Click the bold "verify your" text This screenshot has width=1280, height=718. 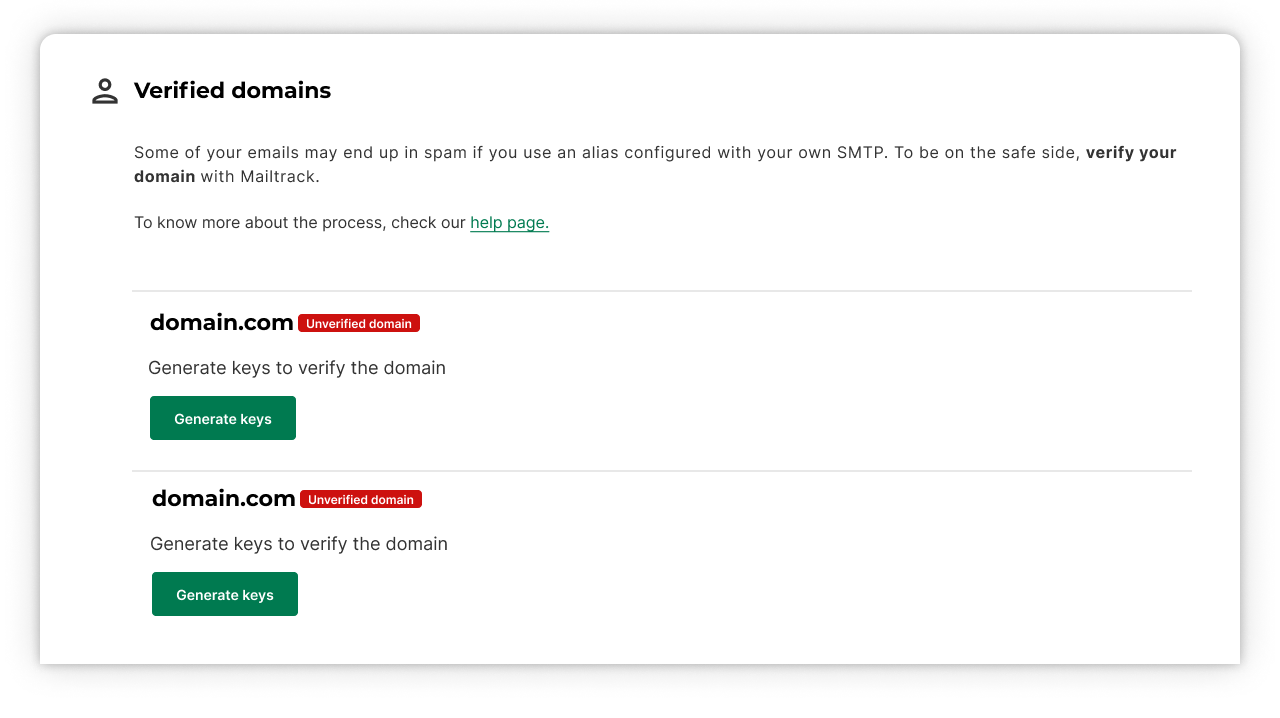pyautogui.click(x=1130, y=153)
